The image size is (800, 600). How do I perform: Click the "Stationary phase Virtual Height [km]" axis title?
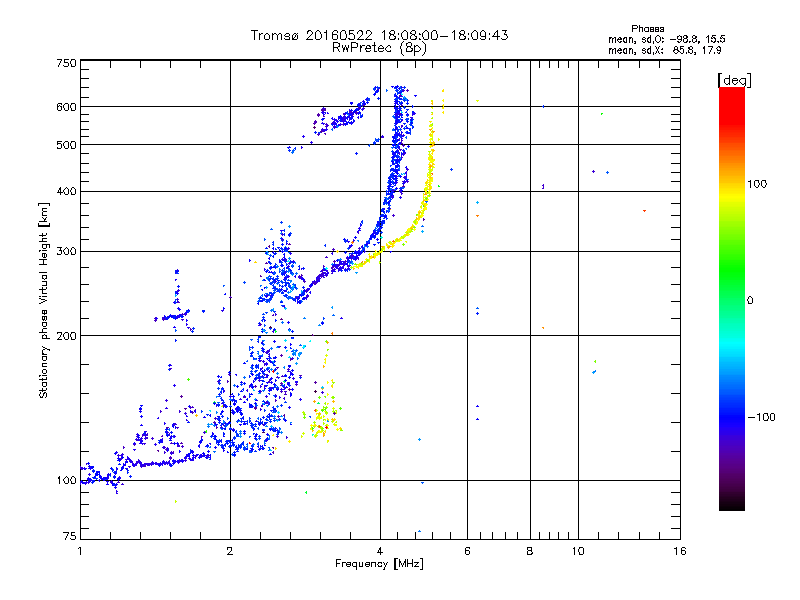pos(44,301)
